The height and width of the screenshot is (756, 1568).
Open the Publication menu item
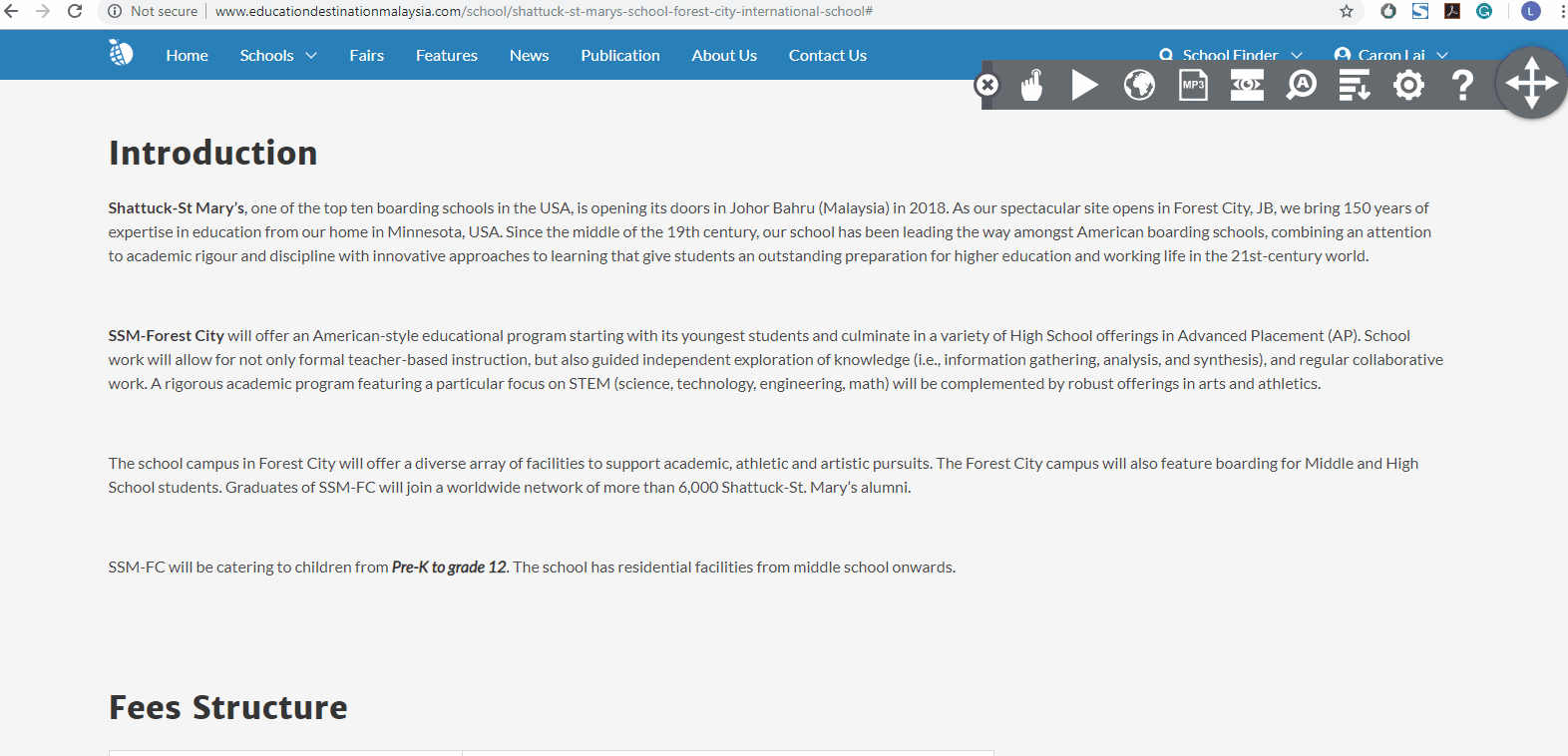click(619, 56)
